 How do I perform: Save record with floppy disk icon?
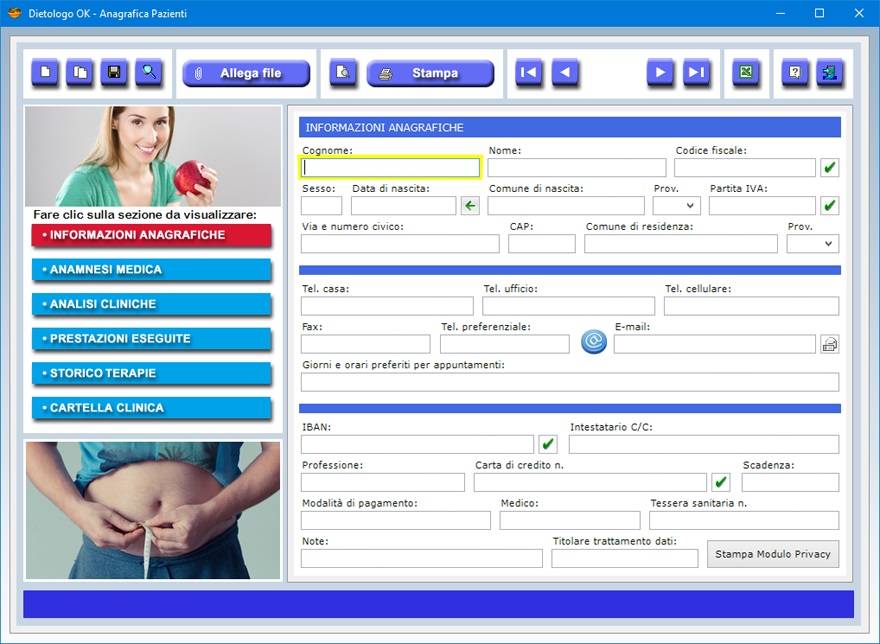point(114,72)
